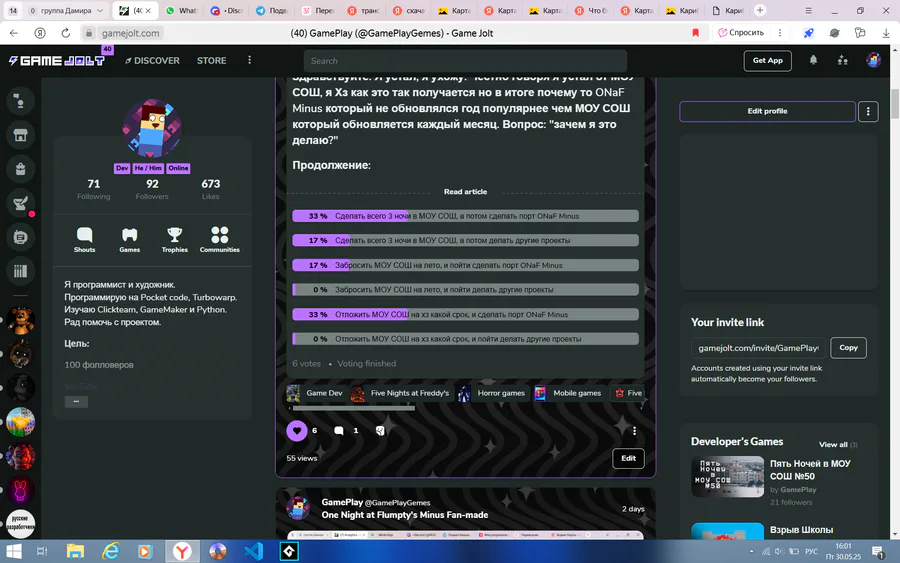Open Visual Studio Code from taskbar
The width and height of the screenshot is (900, 563).
tap(253, 552)
